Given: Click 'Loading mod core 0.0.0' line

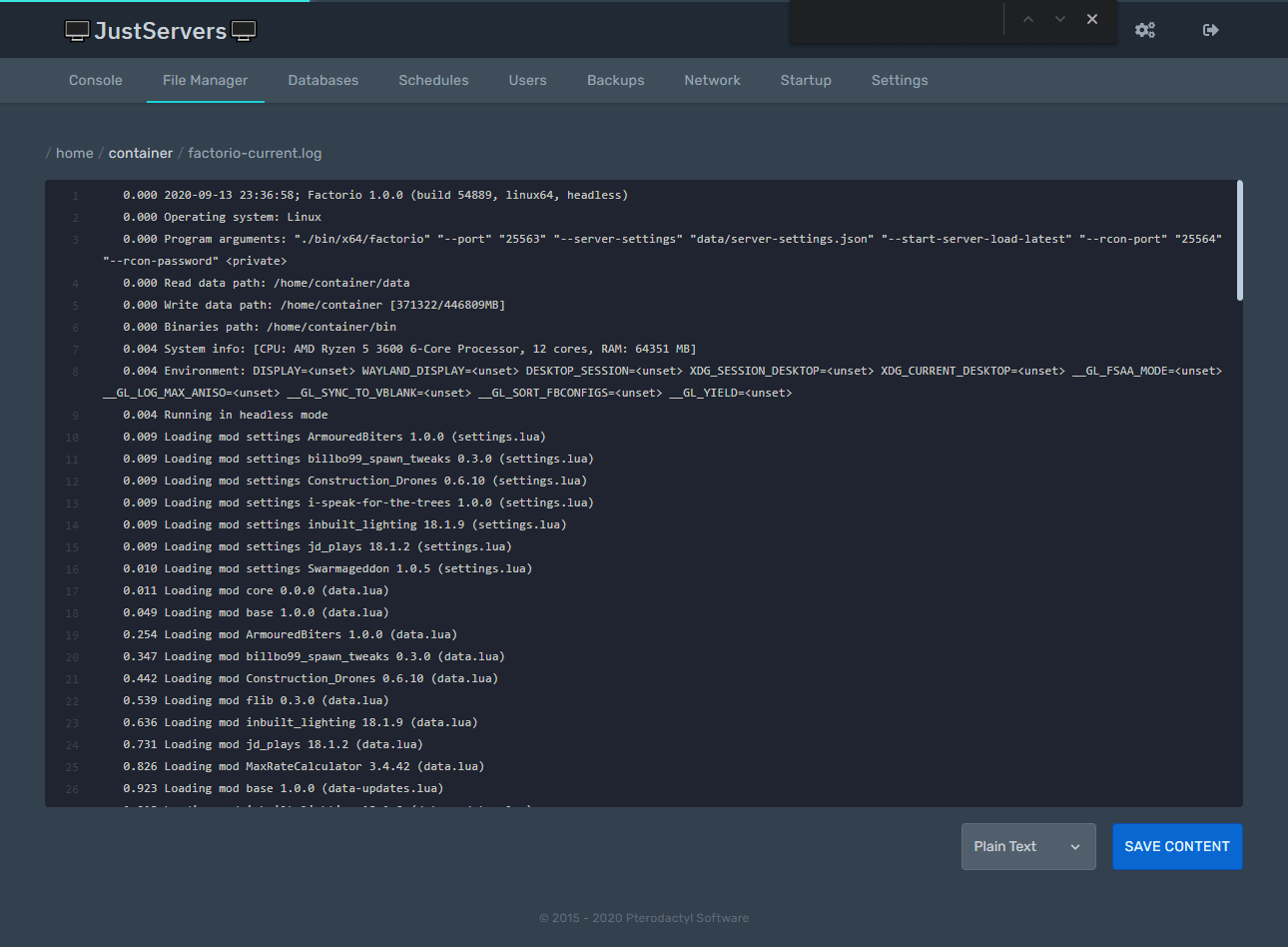Looking at the screenshot, I should click(x=256, y=590).
